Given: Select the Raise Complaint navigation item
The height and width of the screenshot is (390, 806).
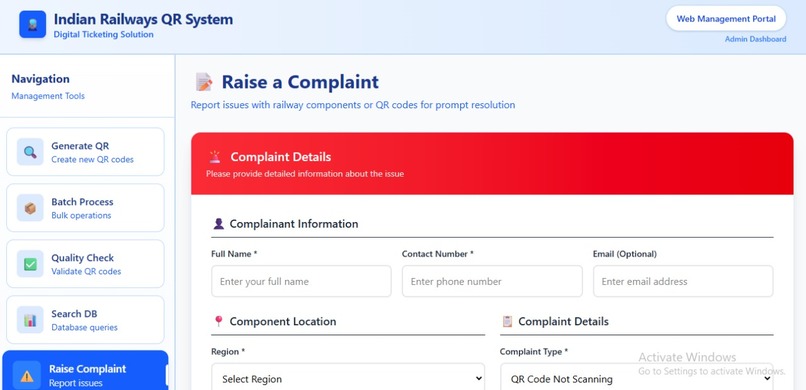Looking at the screenshot, I should click(x=85, y=370).
